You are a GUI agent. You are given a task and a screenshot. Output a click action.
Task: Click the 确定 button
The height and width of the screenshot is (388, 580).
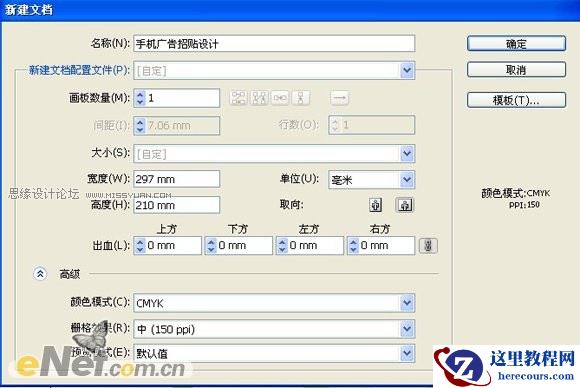516,44
